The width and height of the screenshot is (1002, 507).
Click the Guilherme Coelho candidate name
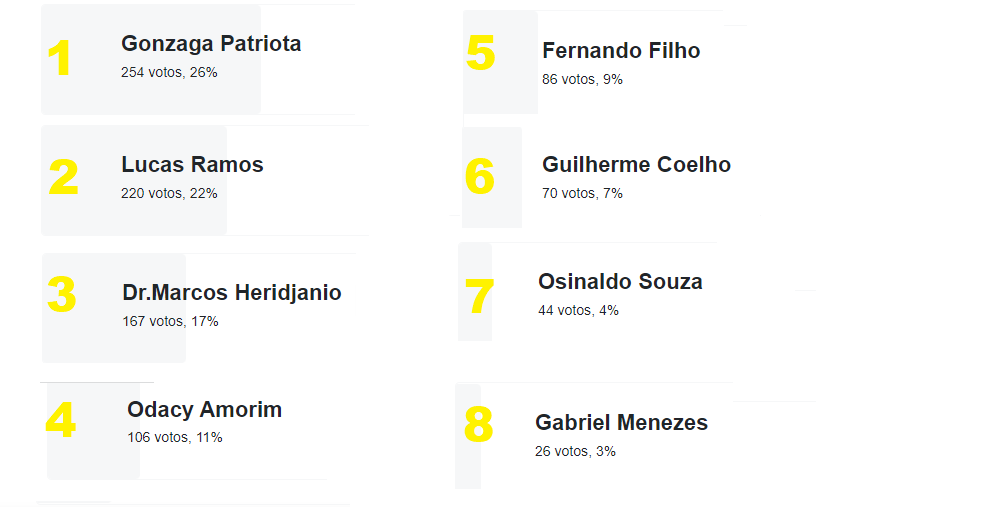click(636, 165)
